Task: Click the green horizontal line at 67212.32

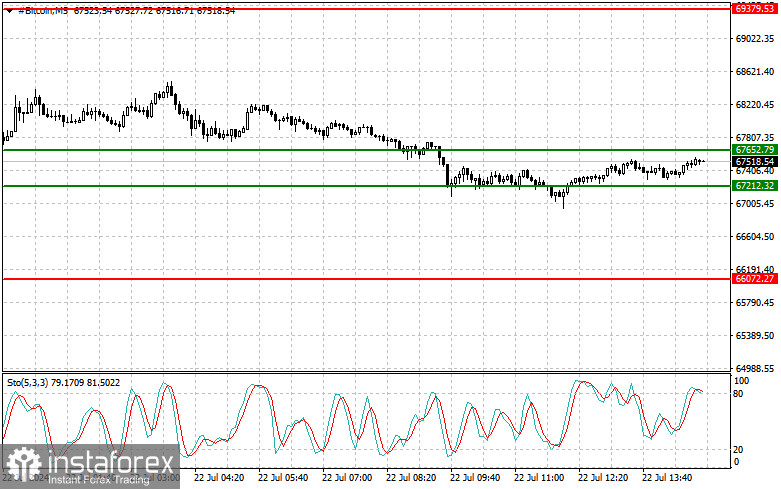Action: coord(367,186)
